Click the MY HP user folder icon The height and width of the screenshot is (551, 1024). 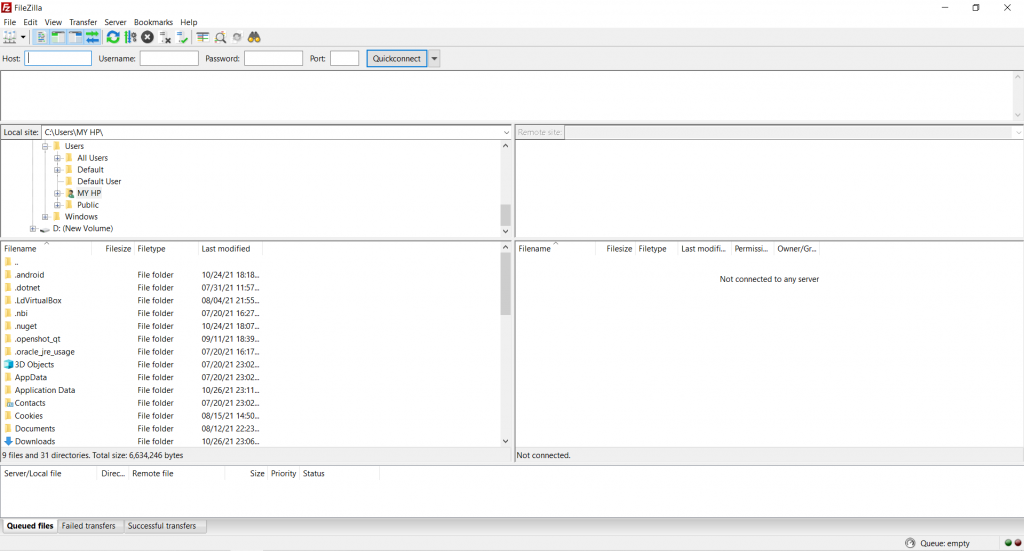[70, 193]
